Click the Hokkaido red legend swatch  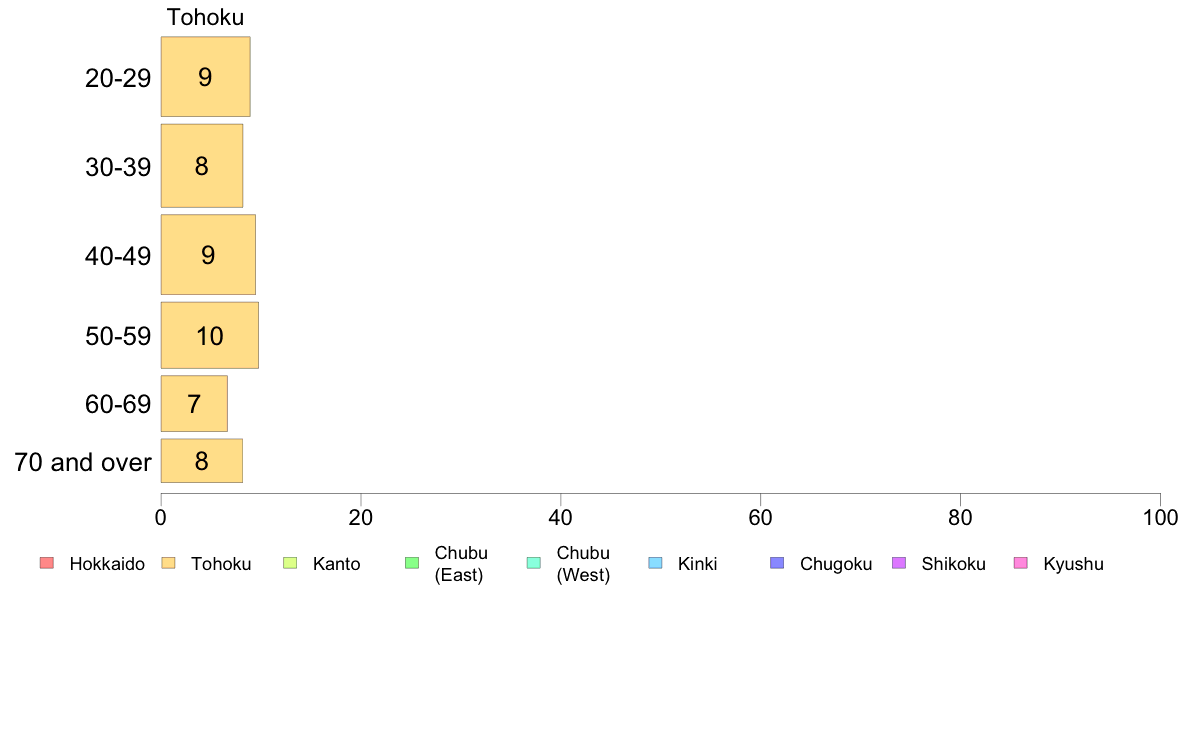[x=47, y=564]
